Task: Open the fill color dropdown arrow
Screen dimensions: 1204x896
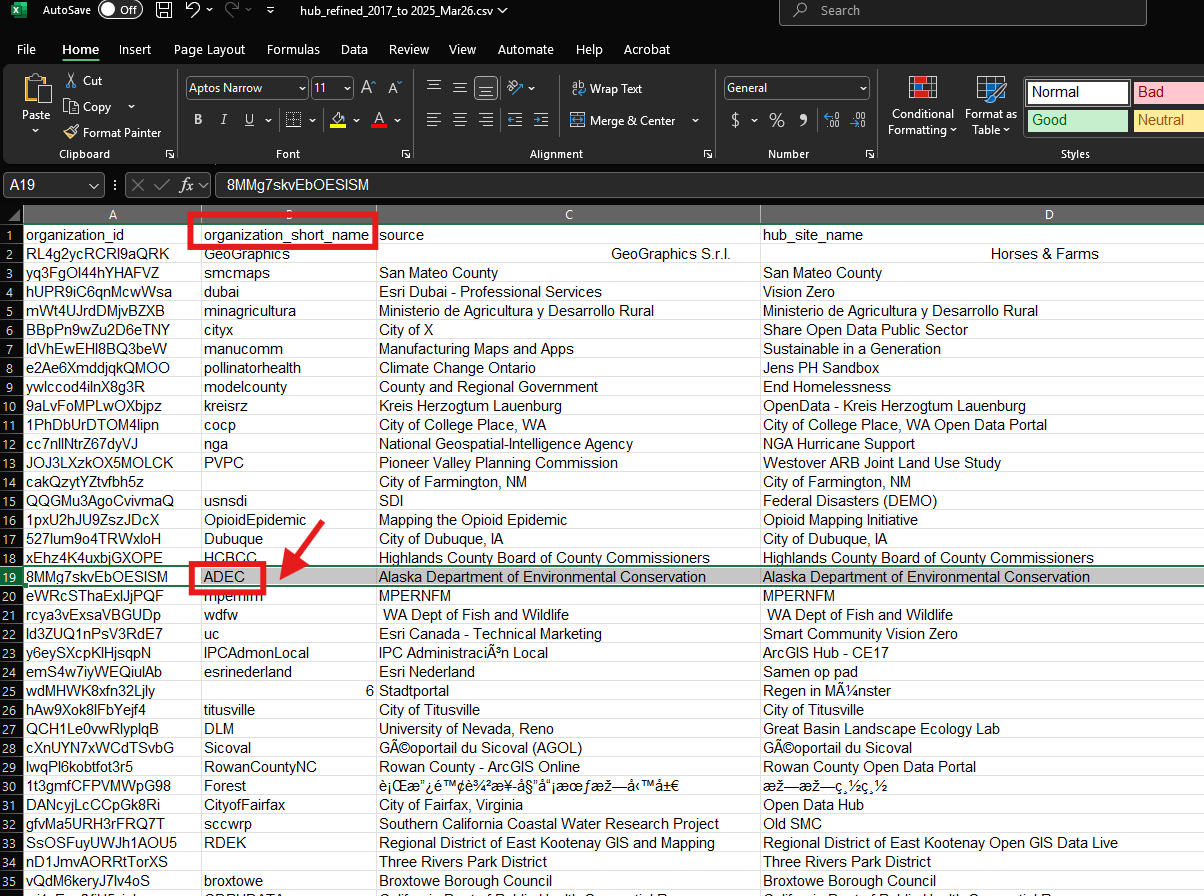Action: click(x=356, y=120)
